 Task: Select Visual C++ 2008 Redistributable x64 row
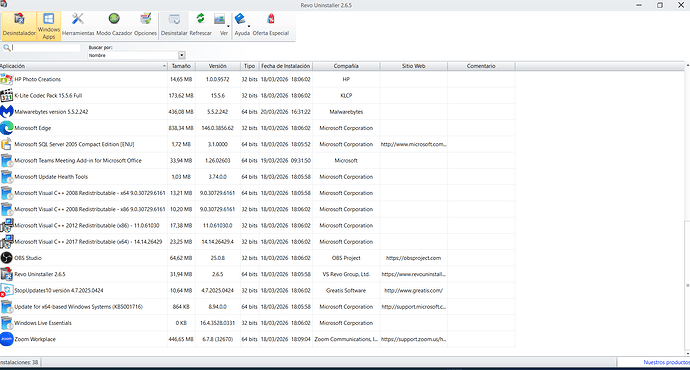click(x=257, y=193)
